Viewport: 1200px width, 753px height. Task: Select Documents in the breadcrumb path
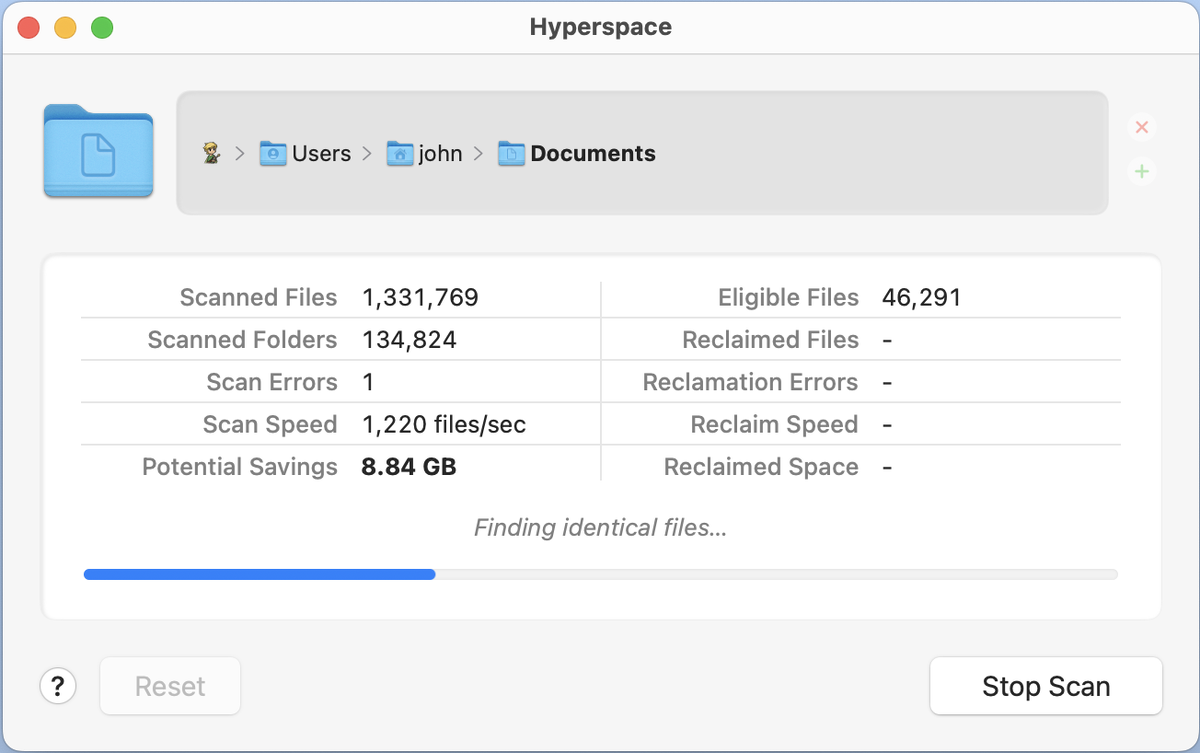click(592, 153)
